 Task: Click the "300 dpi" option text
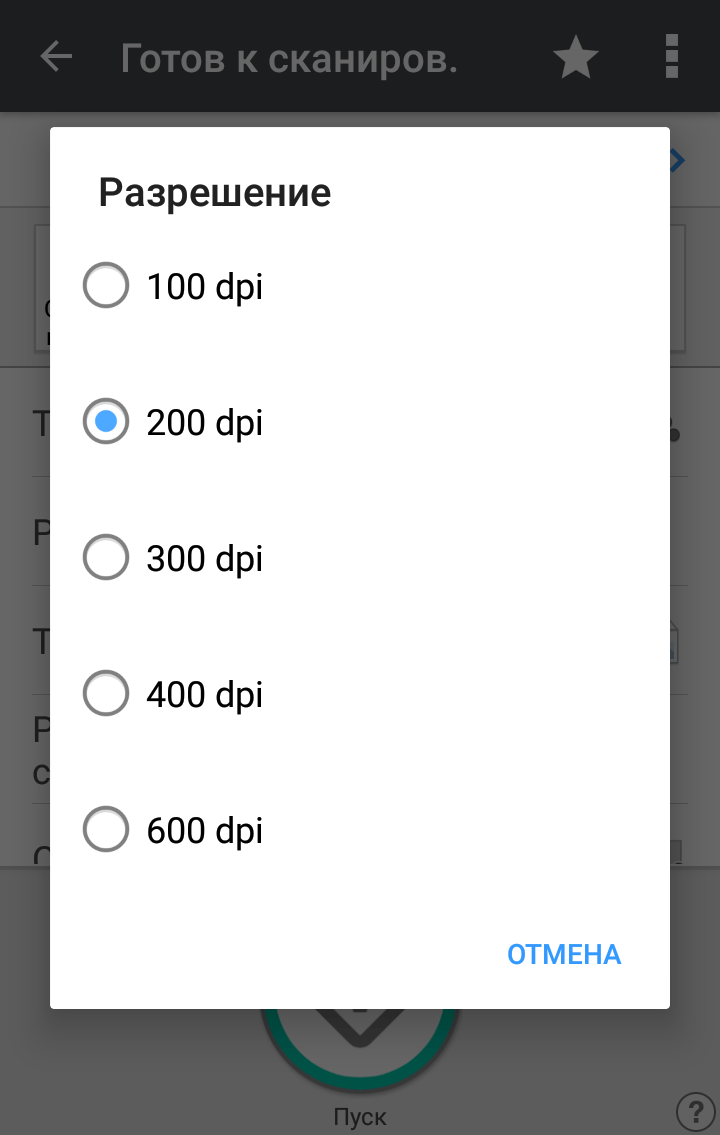pyautogui.click(x=205, y=559)
